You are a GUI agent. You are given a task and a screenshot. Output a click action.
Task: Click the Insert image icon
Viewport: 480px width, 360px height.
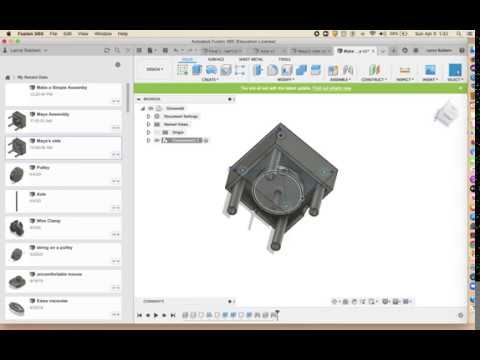point(430,70)
